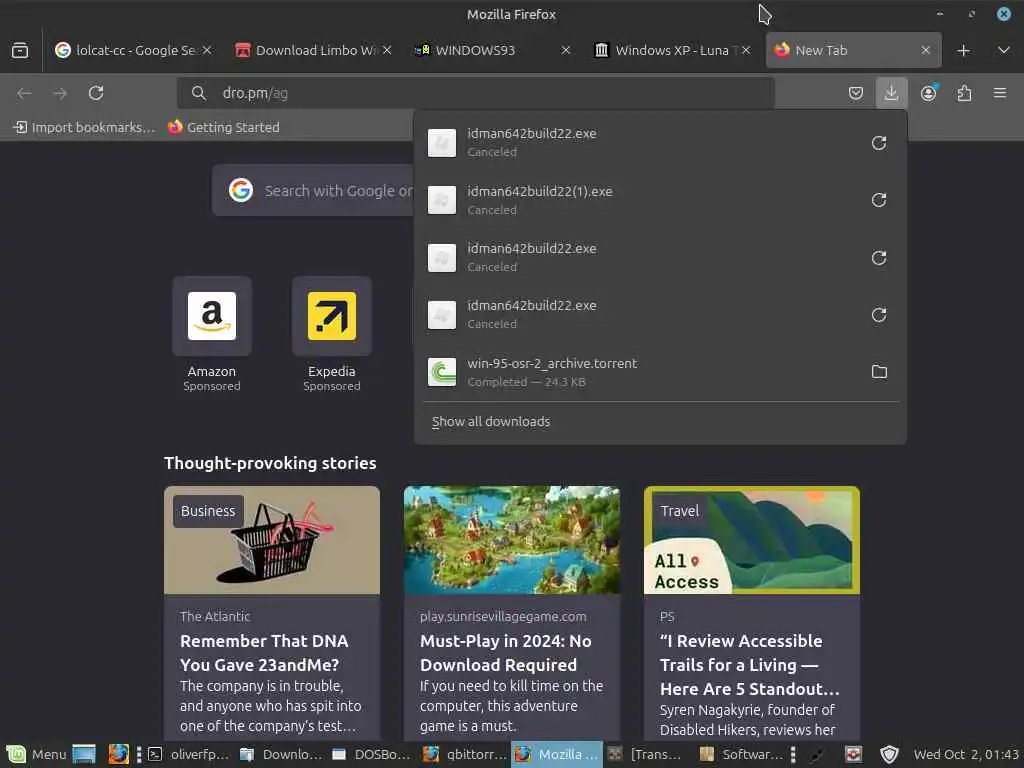Open a new tab with the plus button
The height and width of the screenshot is (768, 1024).
963,50
